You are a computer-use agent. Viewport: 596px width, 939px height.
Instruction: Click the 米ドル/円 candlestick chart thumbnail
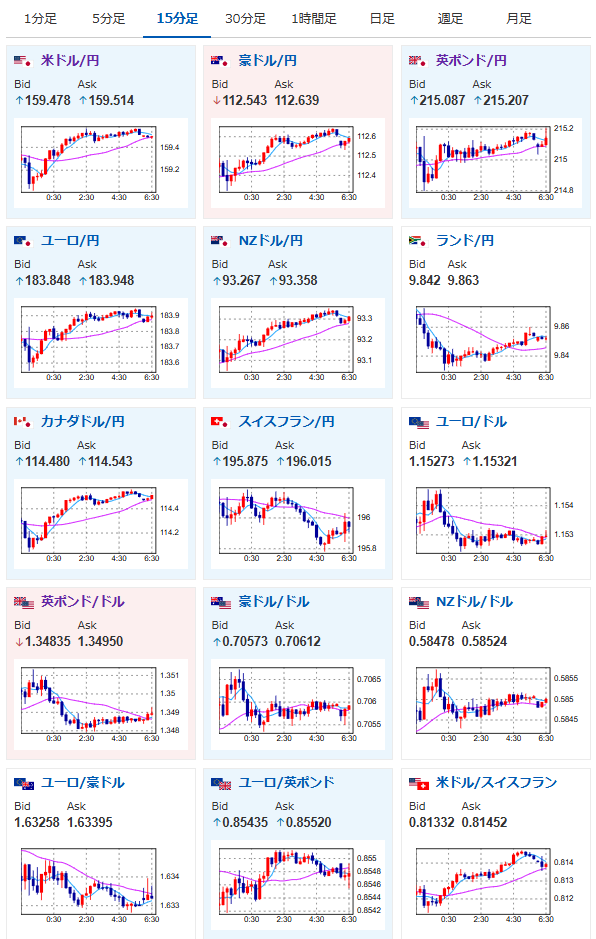pyautogui.click(x=101, y=163)
